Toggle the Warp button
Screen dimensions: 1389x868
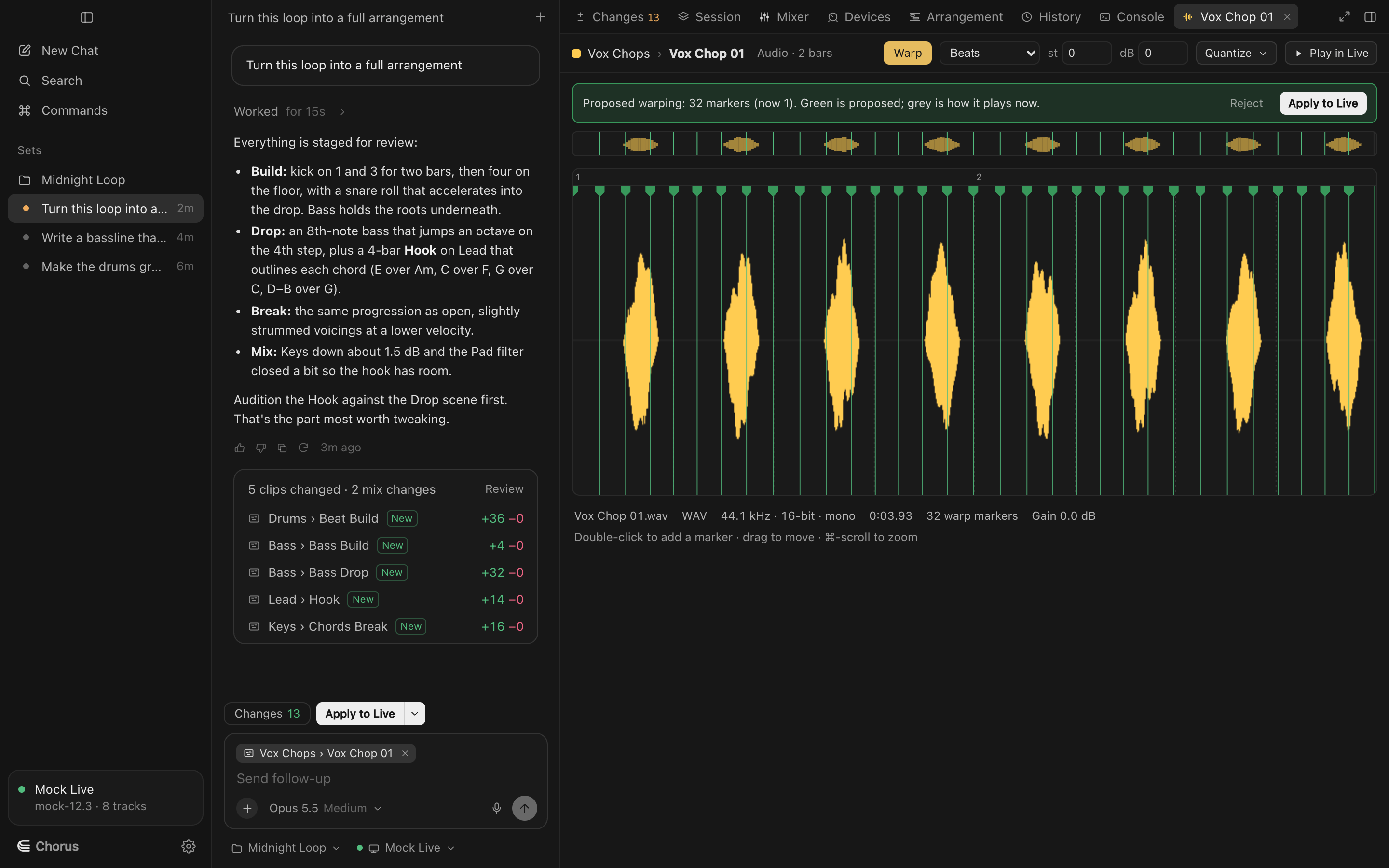[x=908, y=53]
